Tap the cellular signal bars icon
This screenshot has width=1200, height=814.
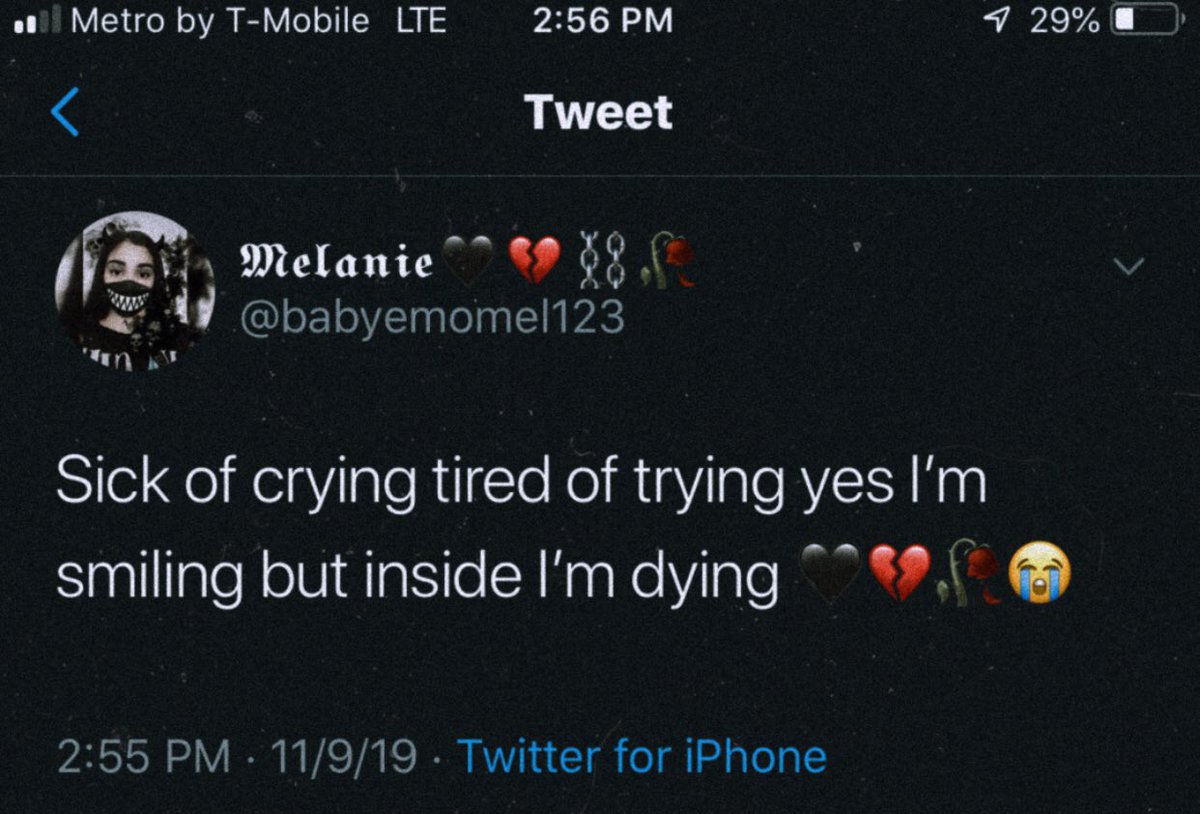36,21
